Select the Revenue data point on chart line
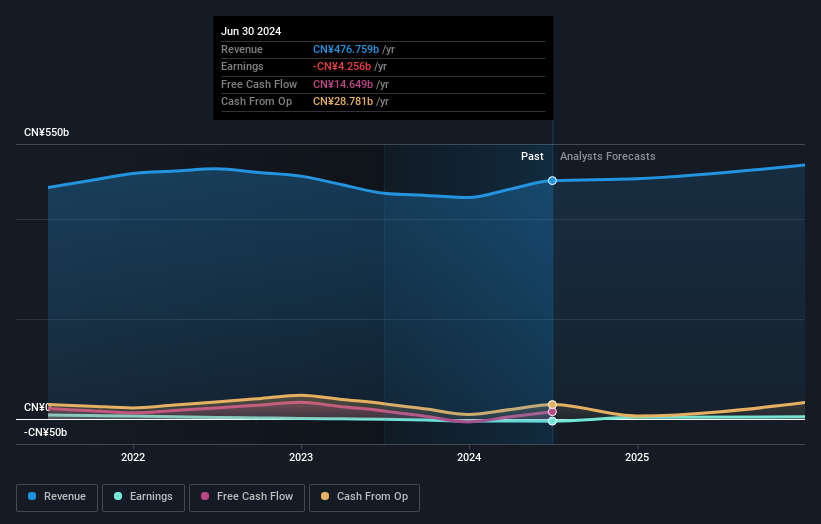Screen dimensions: 821x524 pyautogui.click(x=552, y=181)
